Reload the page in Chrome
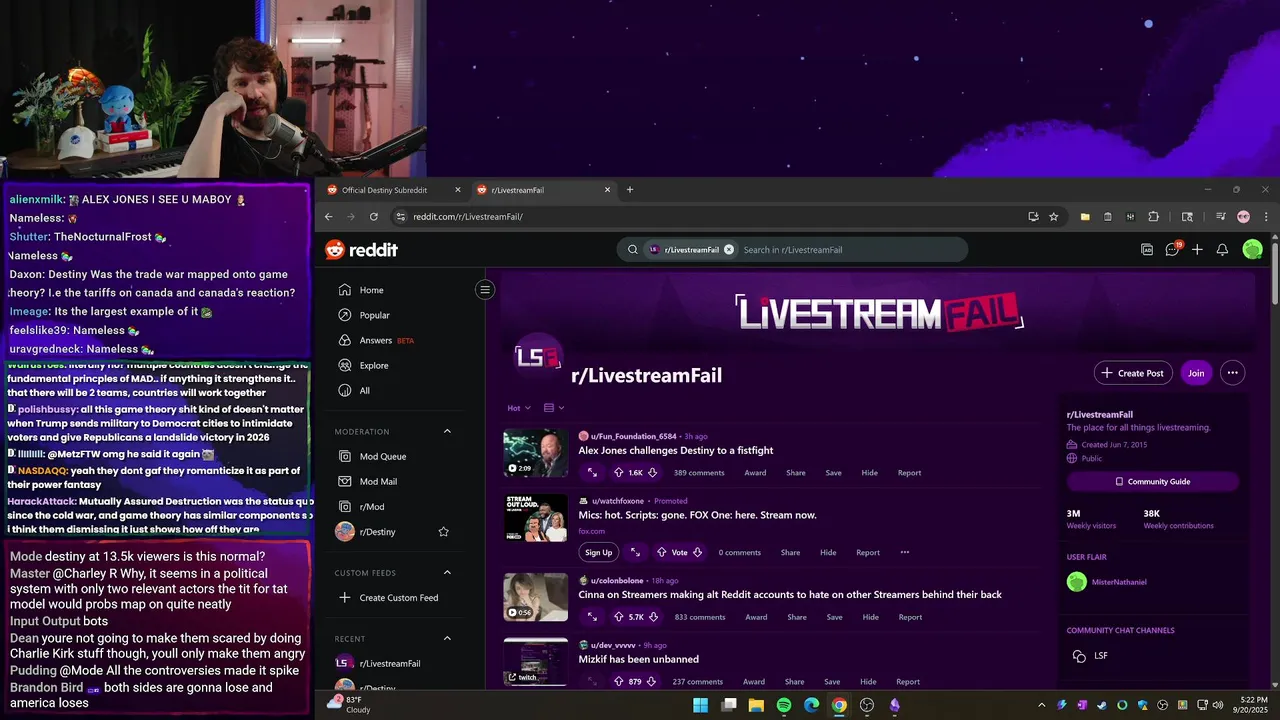The width and height of the screenshot is (1280, 720). (x=373, y=216)
